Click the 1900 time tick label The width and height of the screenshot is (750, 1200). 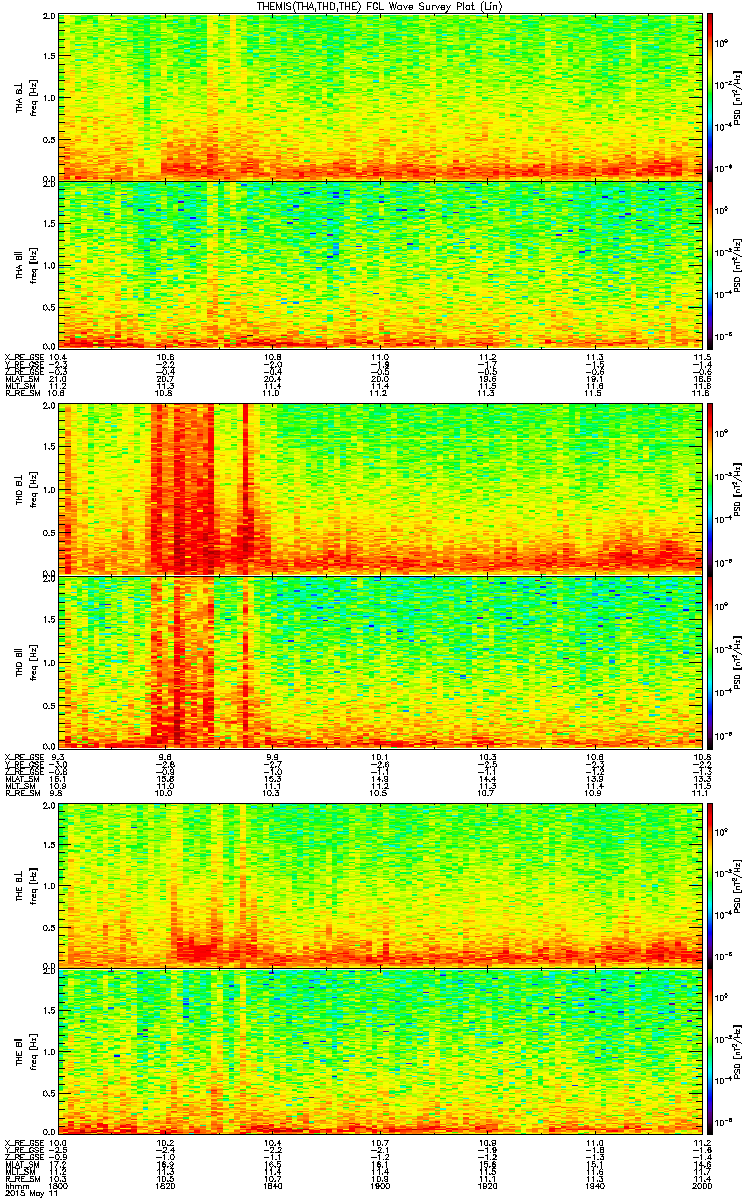coord(380,1186)
